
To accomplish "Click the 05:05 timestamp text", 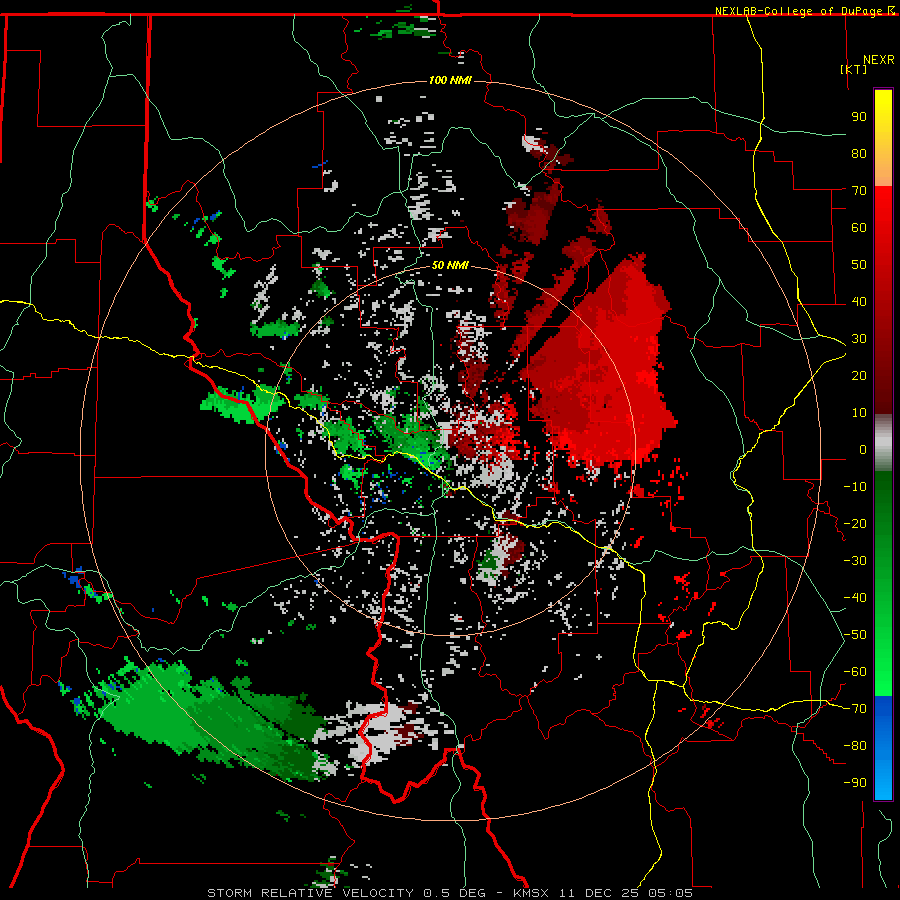I will tap(670, 893).
